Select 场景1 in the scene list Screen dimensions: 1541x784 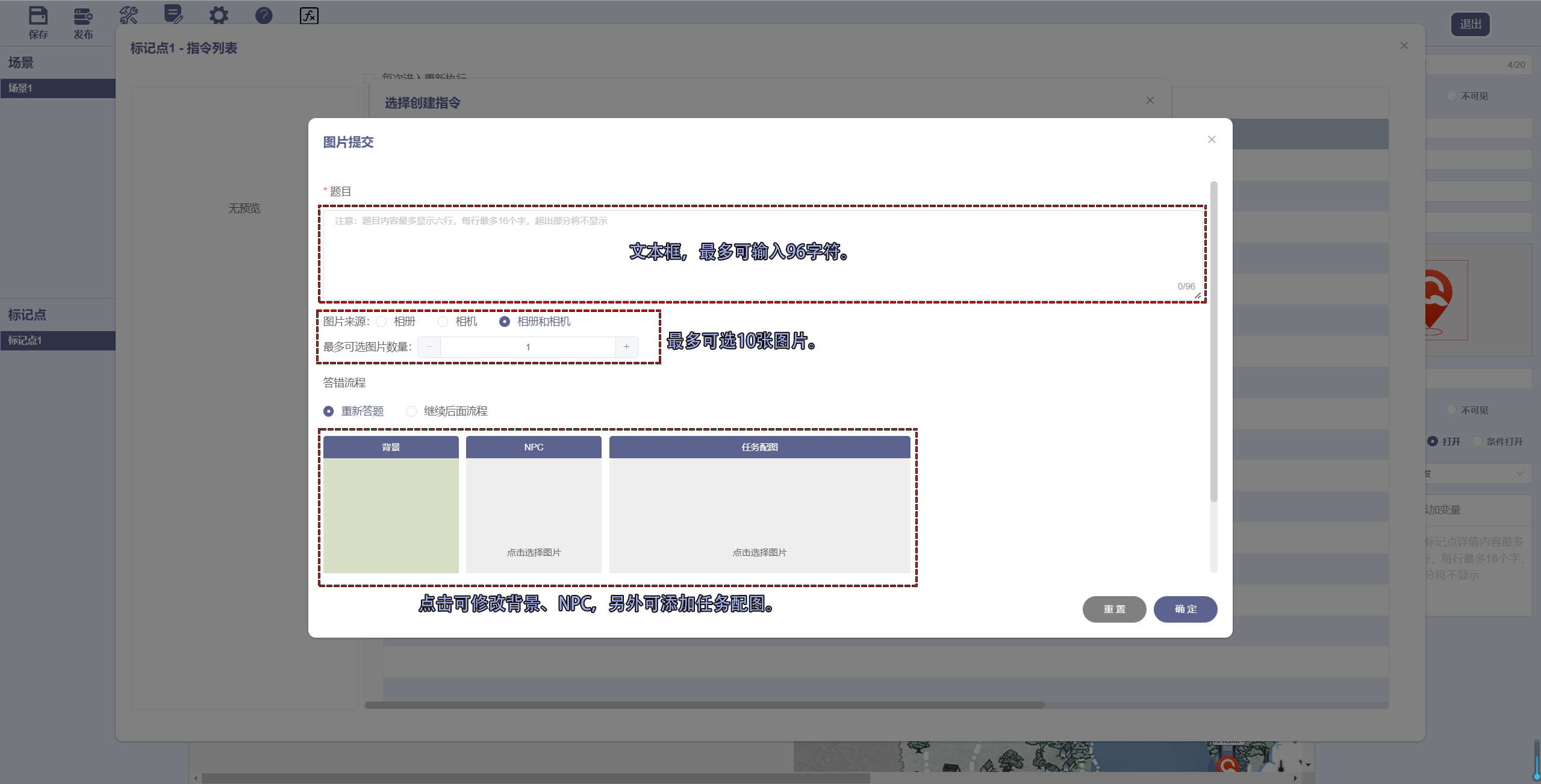point(57,87)
